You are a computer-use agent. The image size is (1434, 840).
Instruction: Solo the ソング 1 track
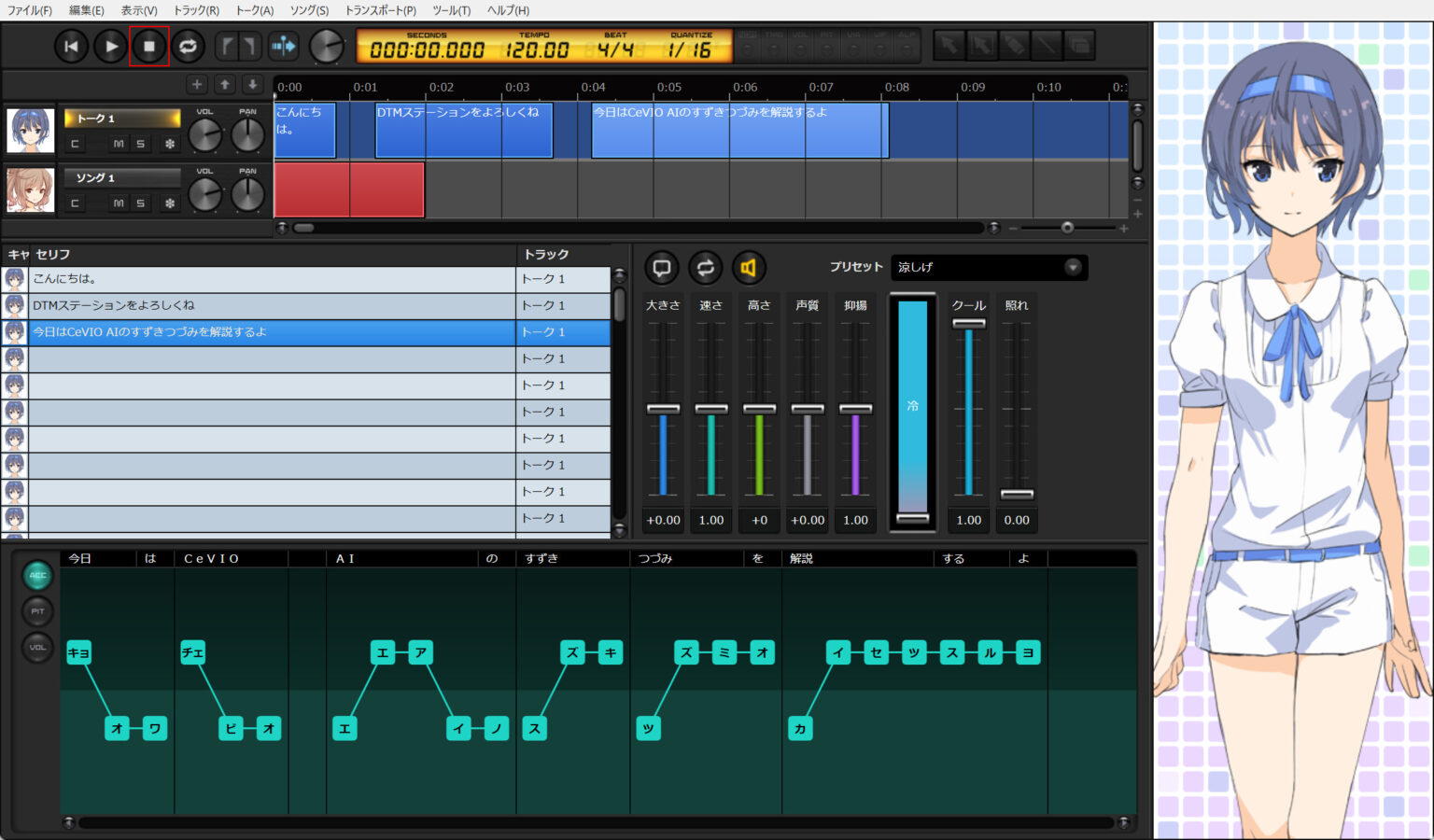141,203
